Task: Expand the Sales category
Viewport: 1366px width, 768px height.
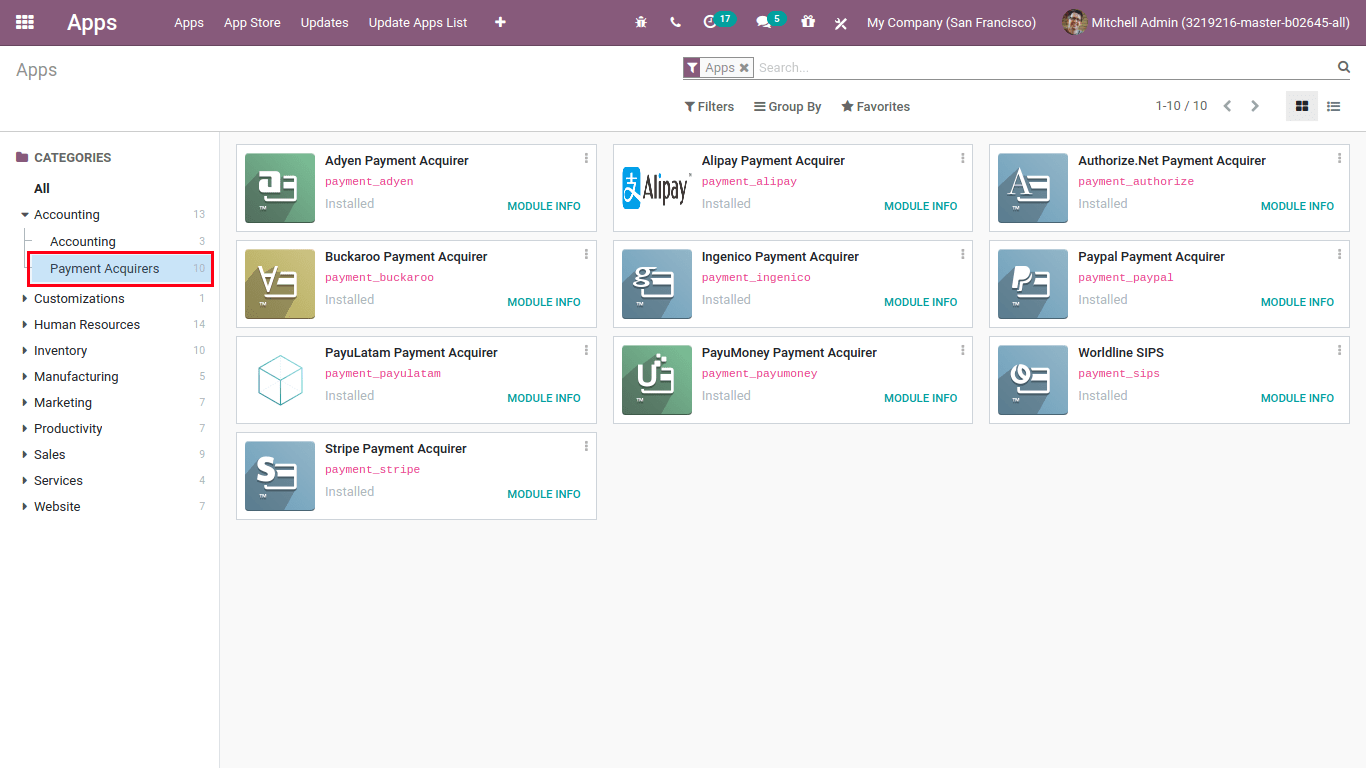Action: [25, 454]
